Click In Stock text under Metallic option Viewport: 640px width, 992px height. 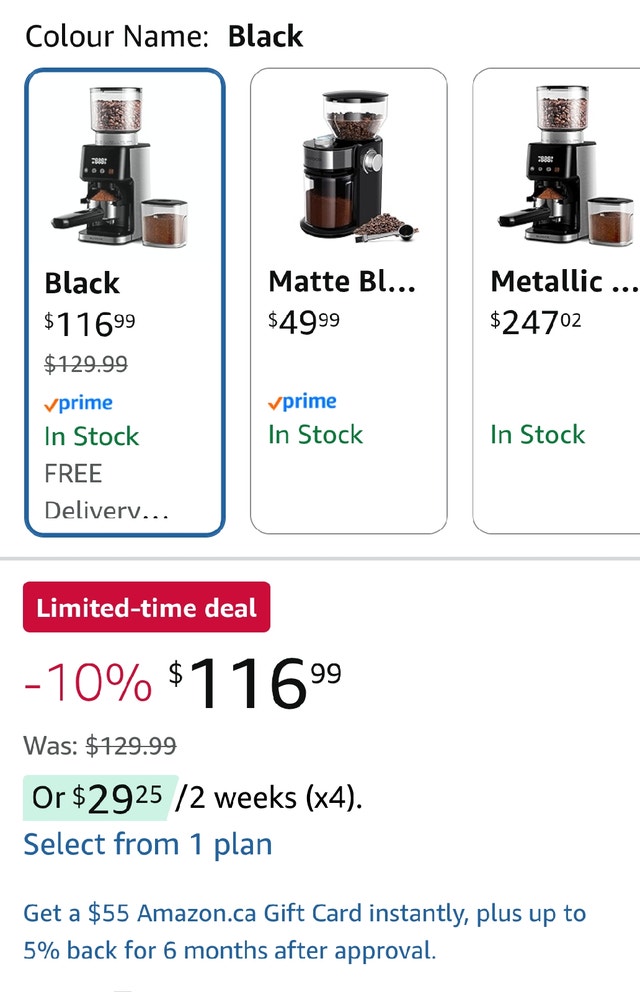click(x=537, y=434)
